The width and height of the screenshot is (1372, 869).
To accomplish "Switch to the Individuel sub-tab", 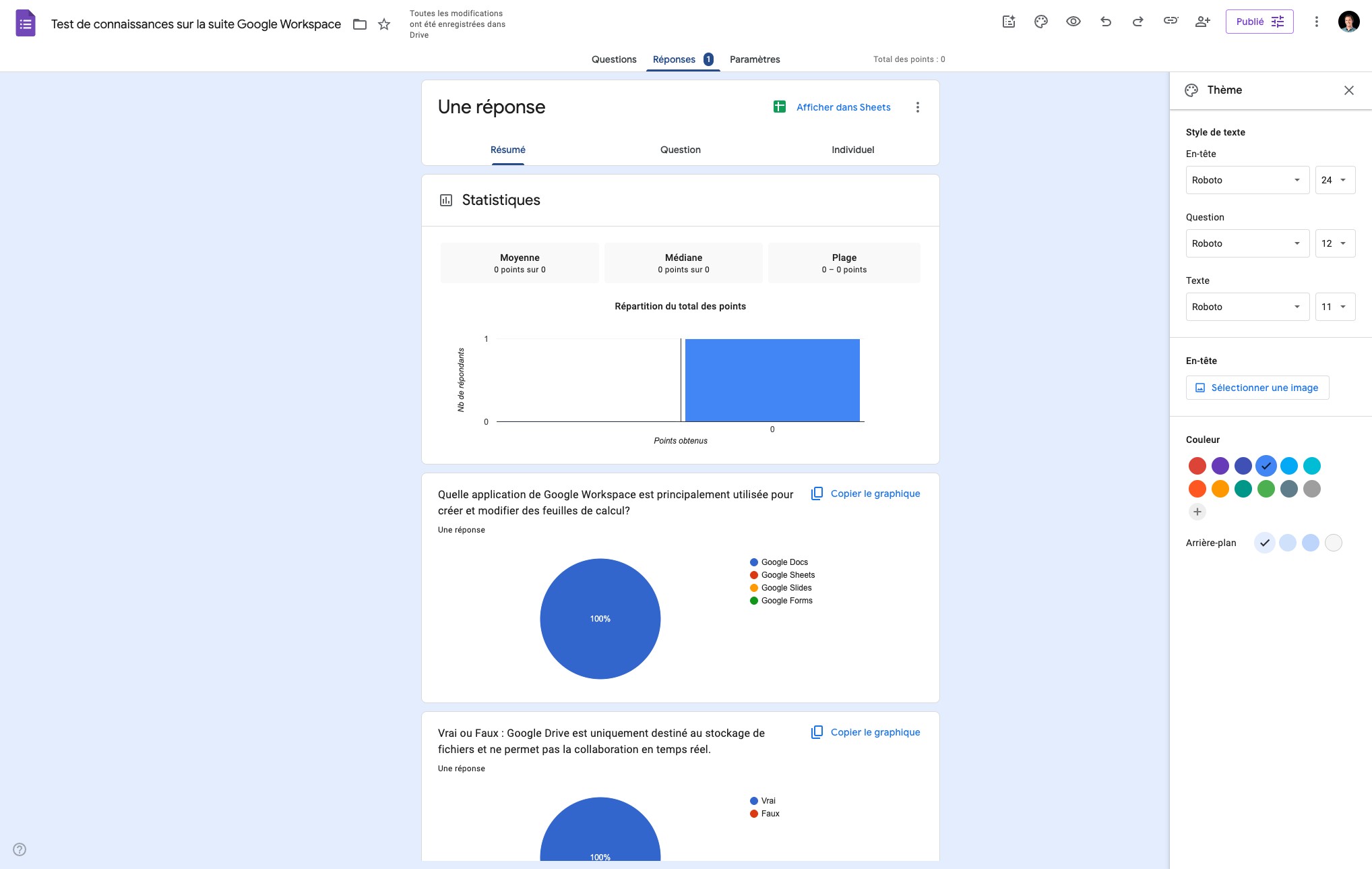I will pyautogui.click(x=853, y=150).
